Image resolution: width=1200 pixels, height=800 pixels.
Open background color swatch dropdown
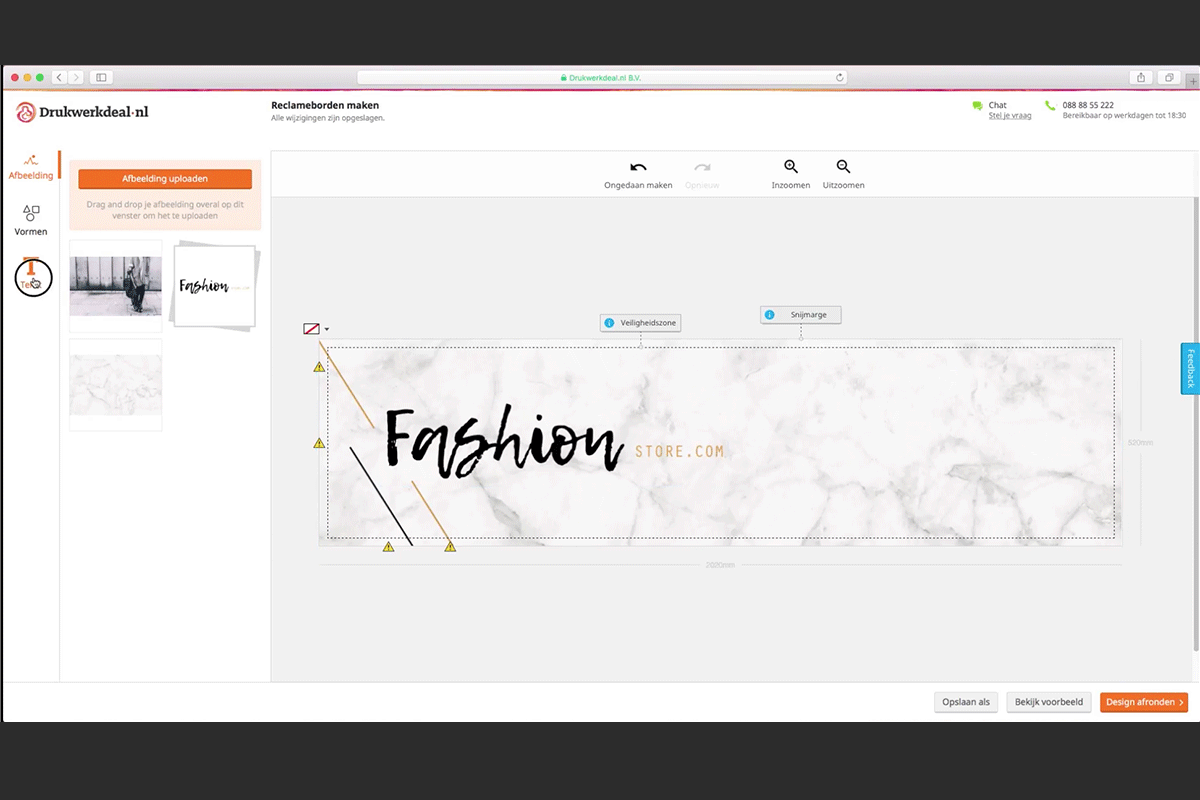311,328
